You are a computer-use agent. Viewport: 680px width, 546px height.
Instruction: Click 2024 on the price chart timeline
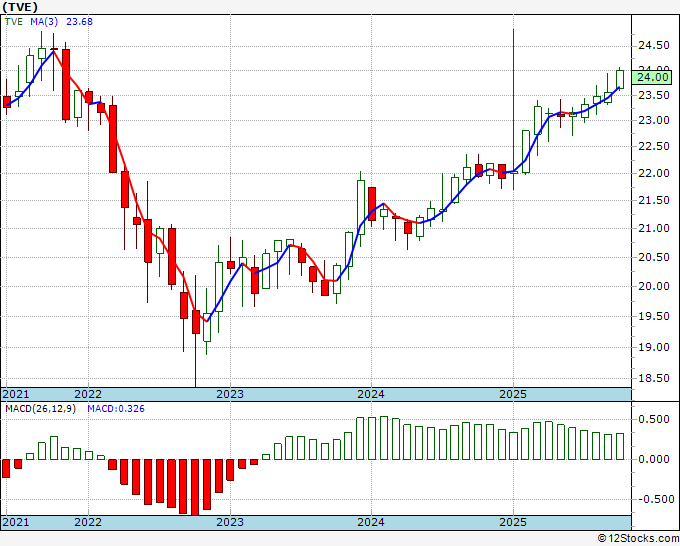371,394
